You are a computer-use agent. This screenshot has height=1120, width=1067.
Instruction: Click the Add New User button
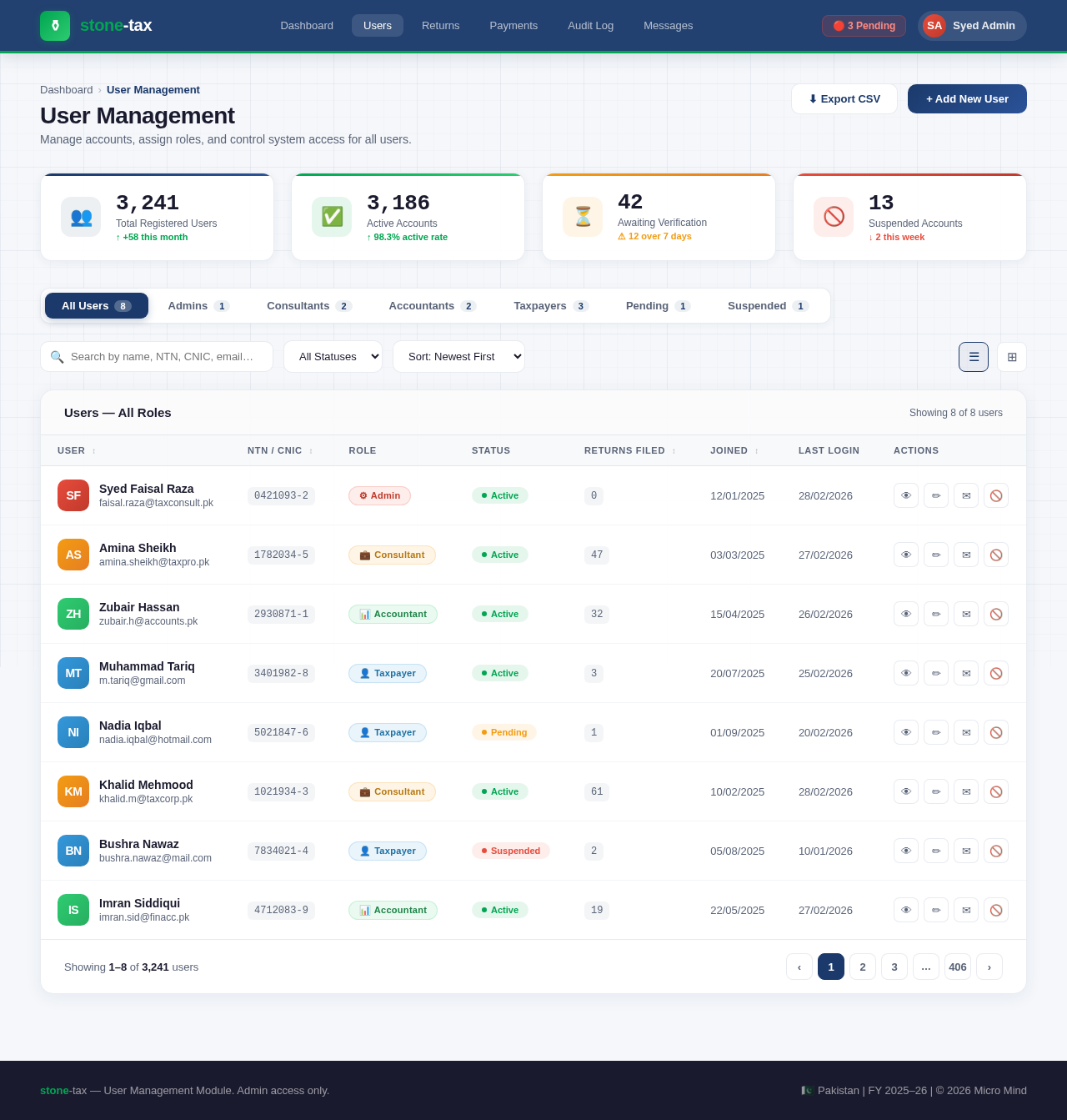pyautogui.click(x=967, y=98)
